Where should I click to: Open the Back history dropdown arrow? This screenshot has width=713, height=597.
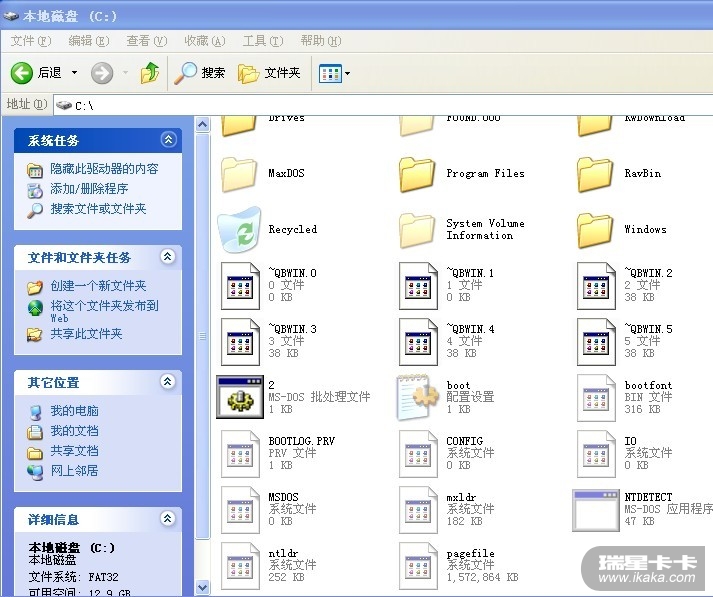(x=75, y=73)
